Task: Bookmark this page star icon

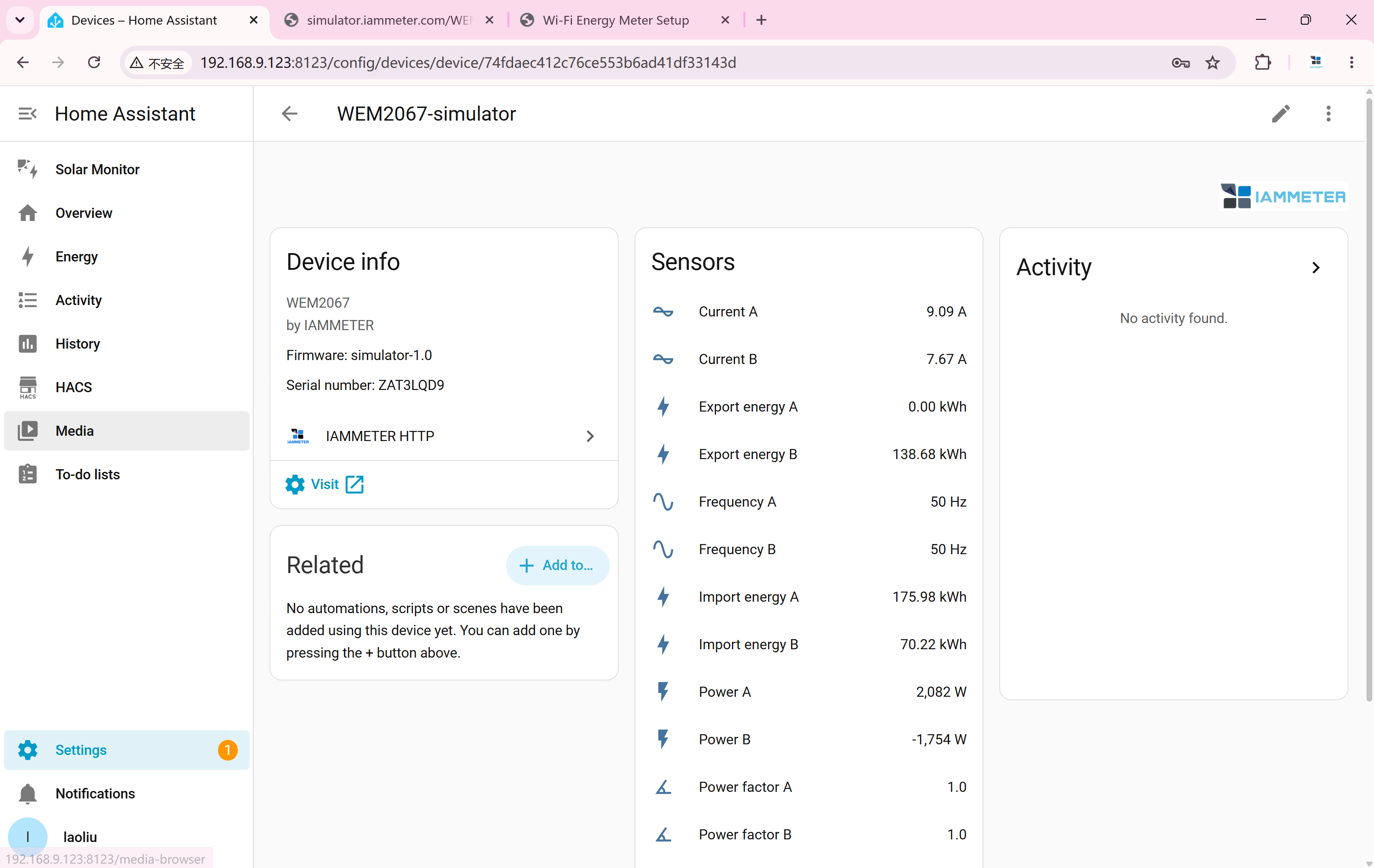Action: pyautogui.click(x=1212, y=63)
